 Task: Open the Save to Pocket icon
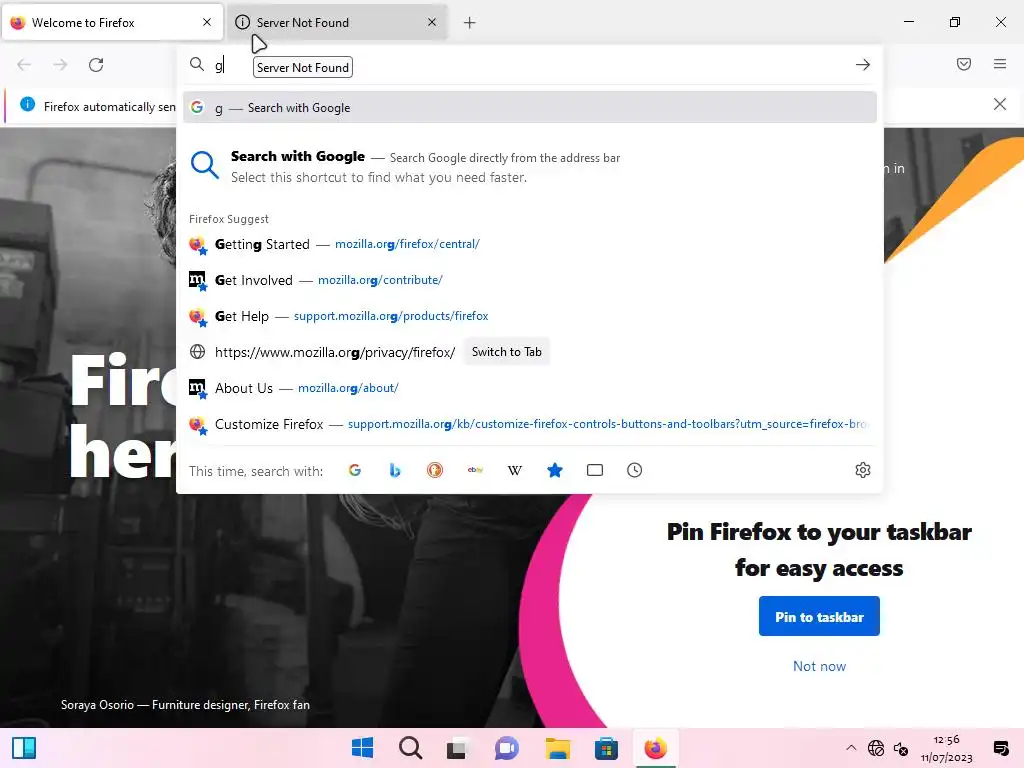pos(964,64)
